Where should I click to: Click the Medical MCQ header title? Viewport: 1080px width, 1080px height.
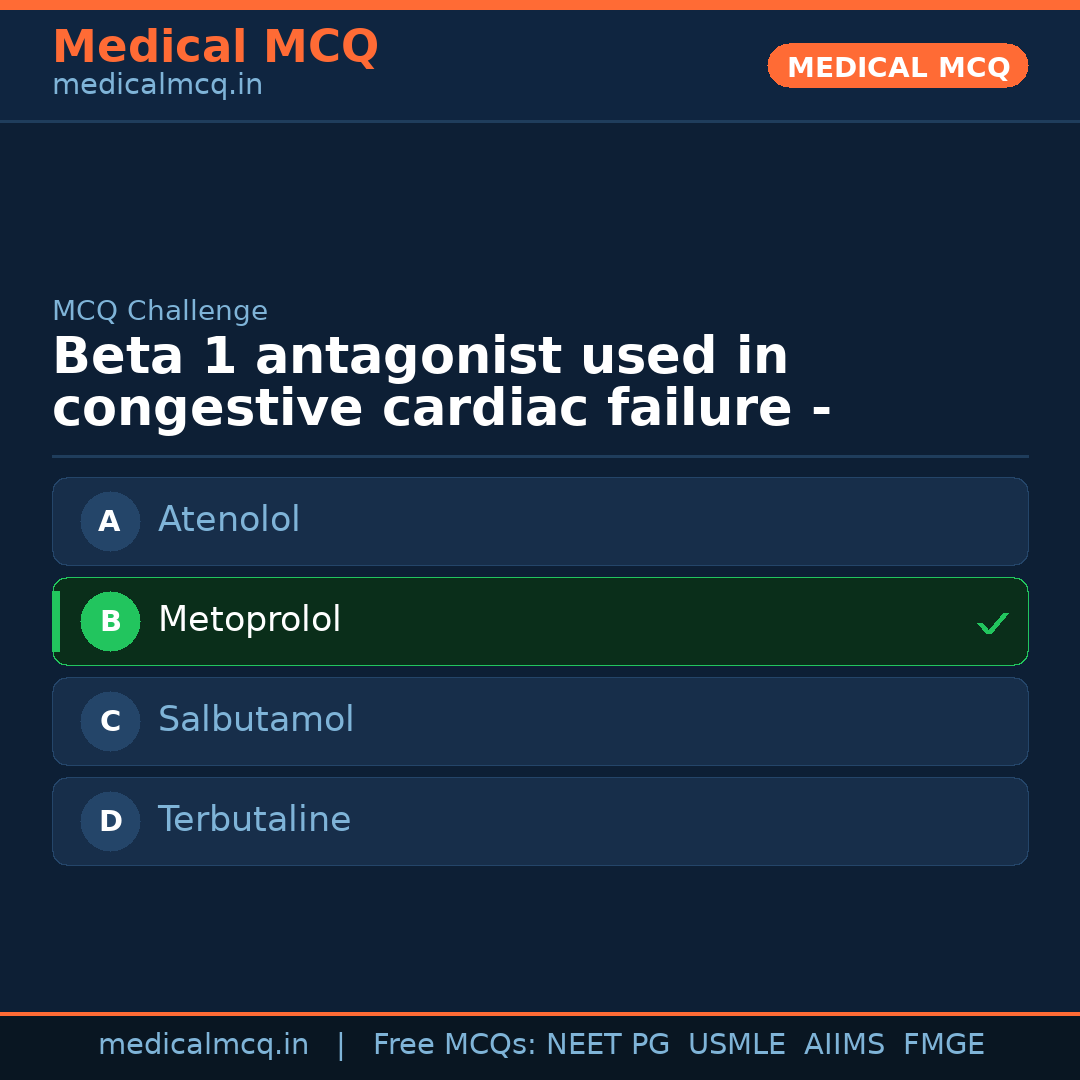(215, 46)
